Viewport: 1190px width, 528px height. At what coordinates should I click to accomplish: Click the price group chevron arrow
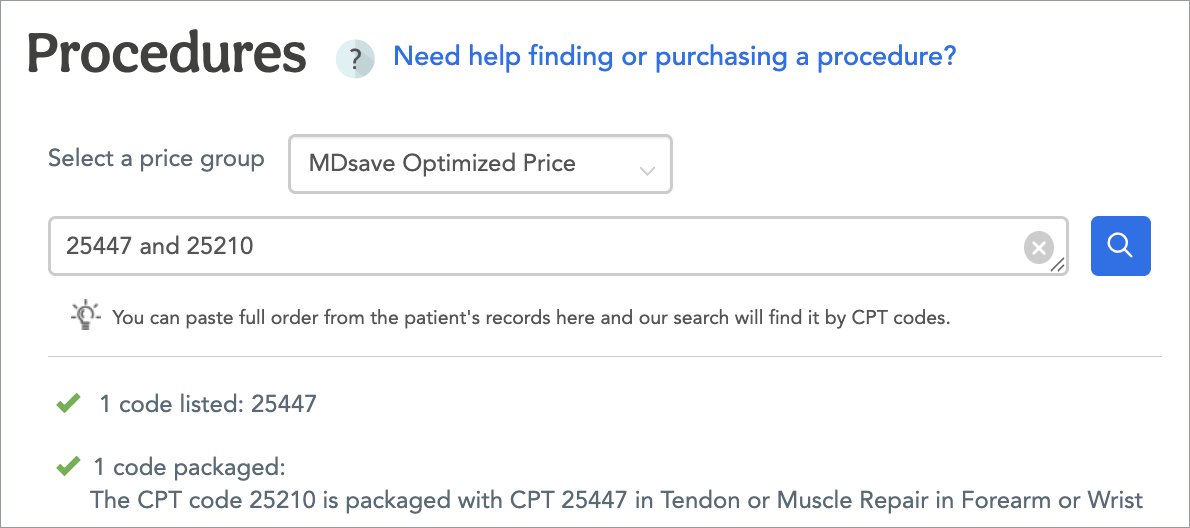(647, 170)
